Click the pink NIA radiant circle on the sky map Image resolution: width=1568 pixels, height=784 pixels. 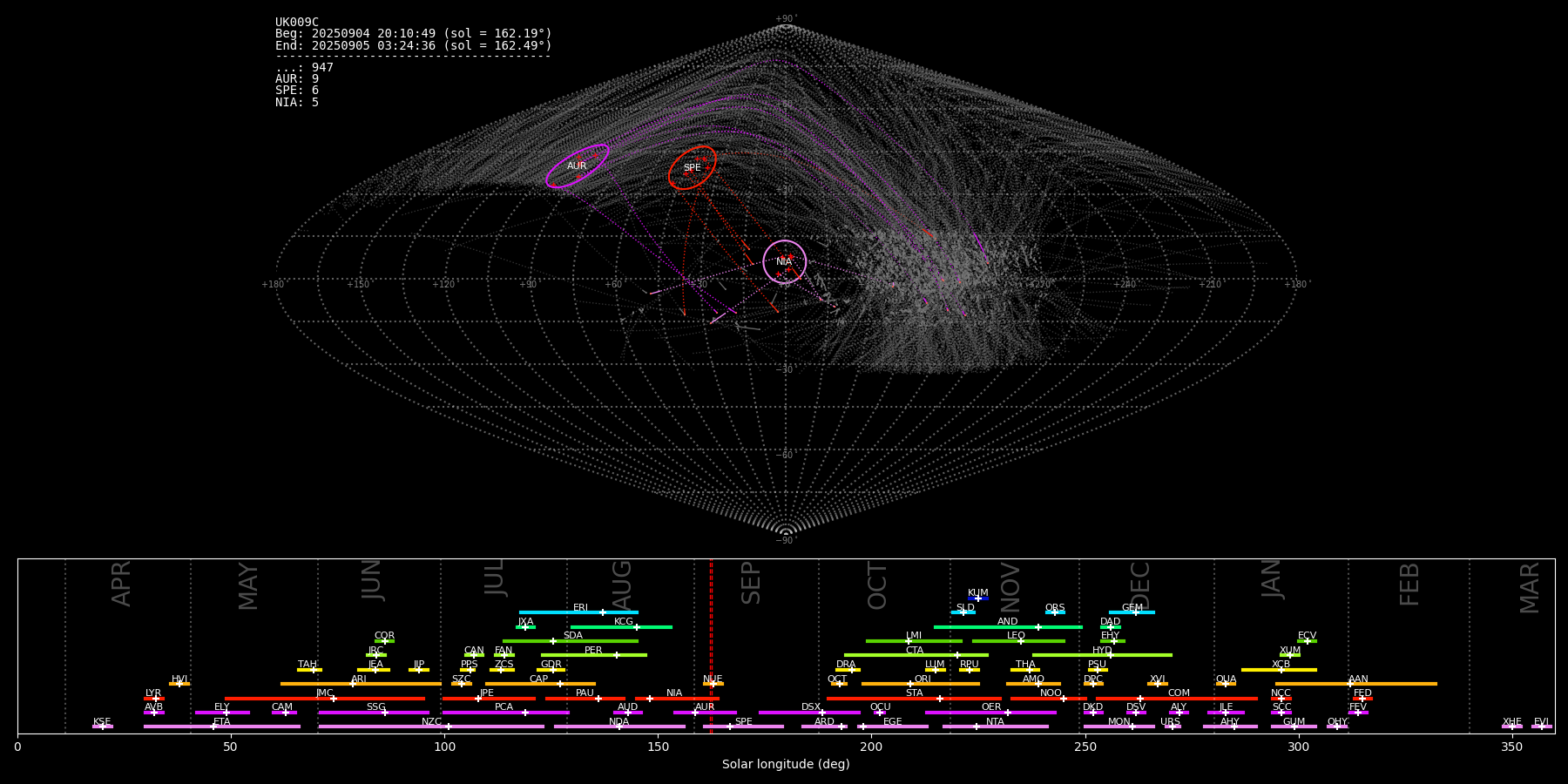785,261
